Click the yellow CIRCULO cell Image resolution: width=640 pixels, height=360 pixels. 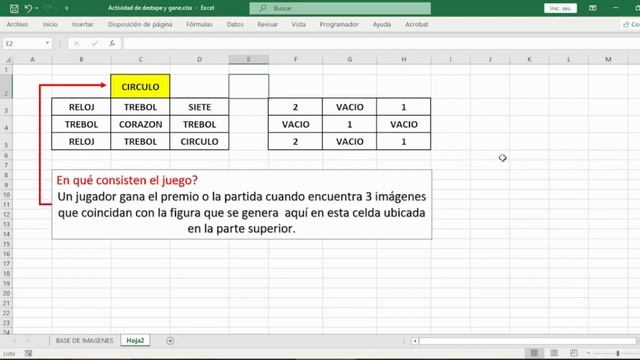[140, 87]
